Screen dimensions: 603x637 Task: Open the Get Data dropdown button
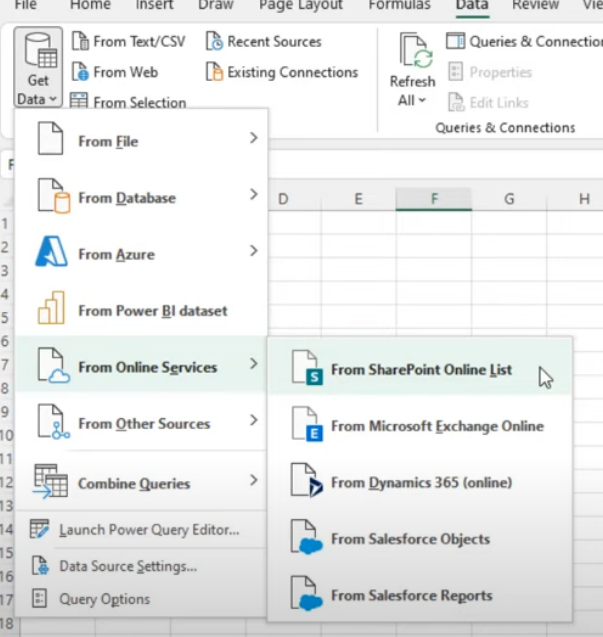coord(38,67)
